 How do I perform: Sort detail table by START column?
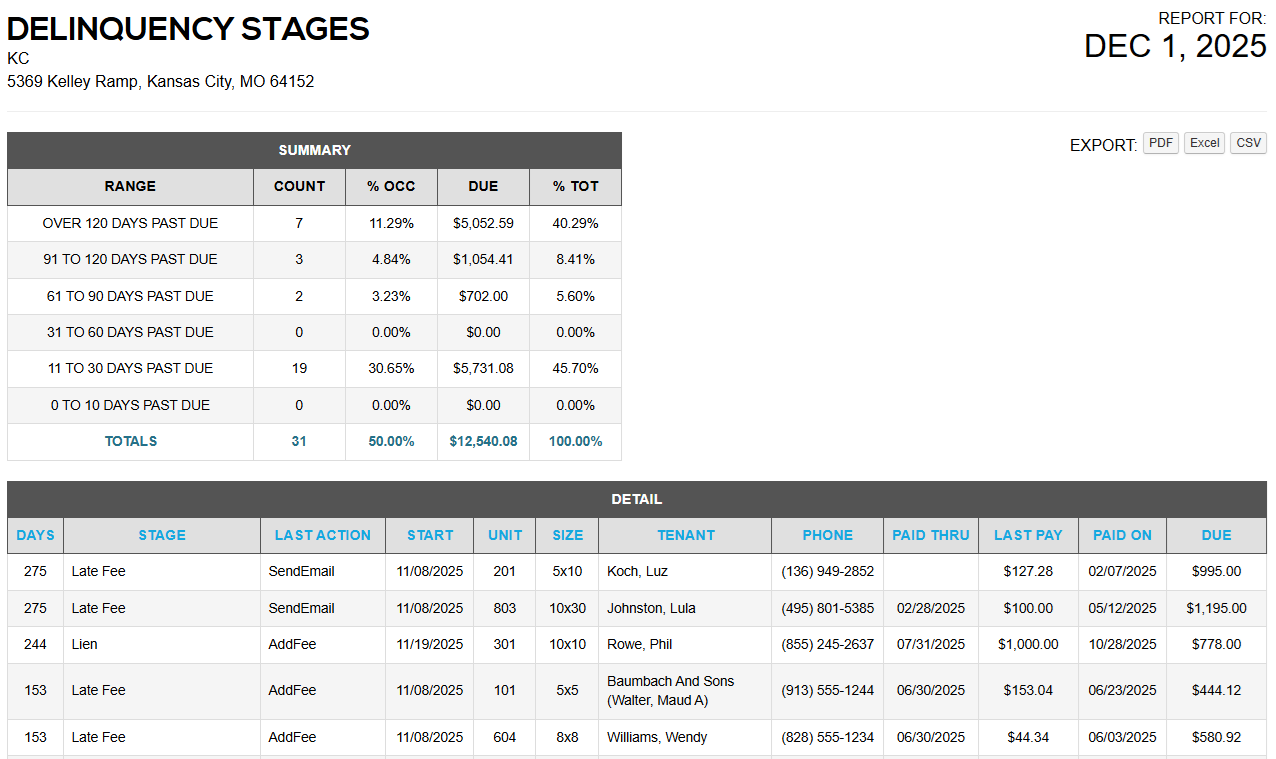pos(430,535)
